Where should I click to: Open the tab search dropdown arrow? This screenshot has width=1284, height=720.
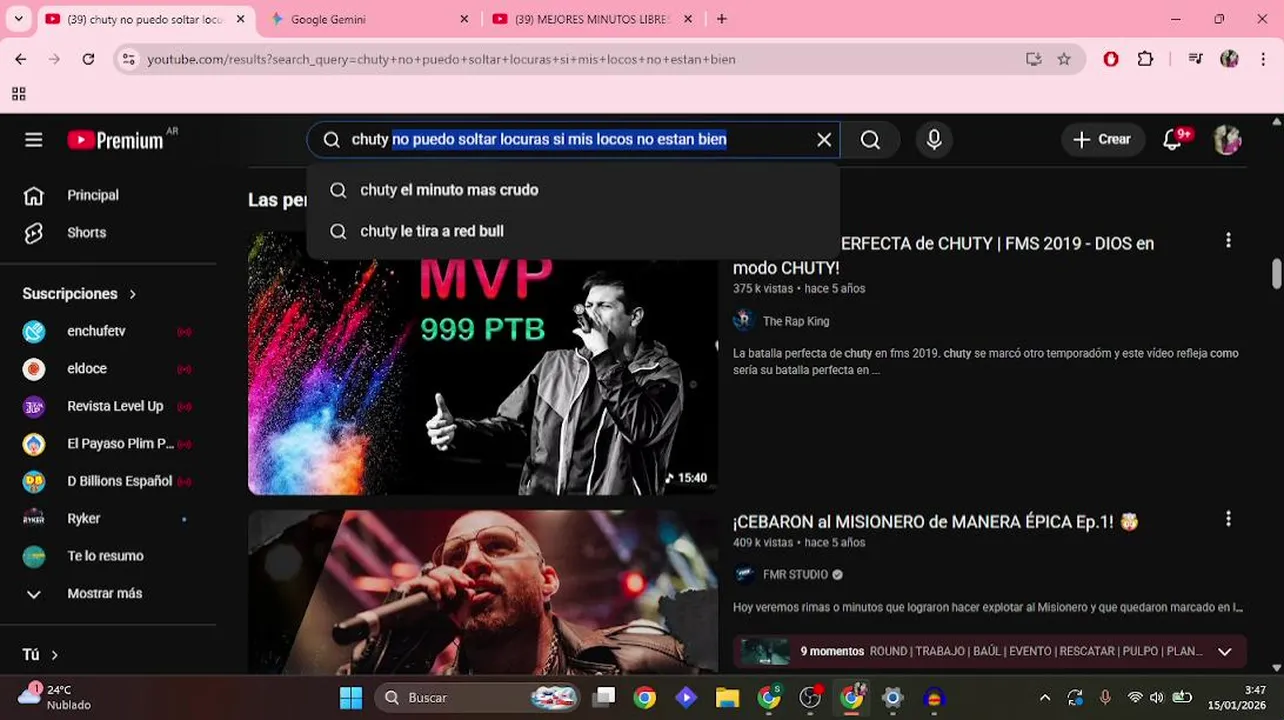18,19
